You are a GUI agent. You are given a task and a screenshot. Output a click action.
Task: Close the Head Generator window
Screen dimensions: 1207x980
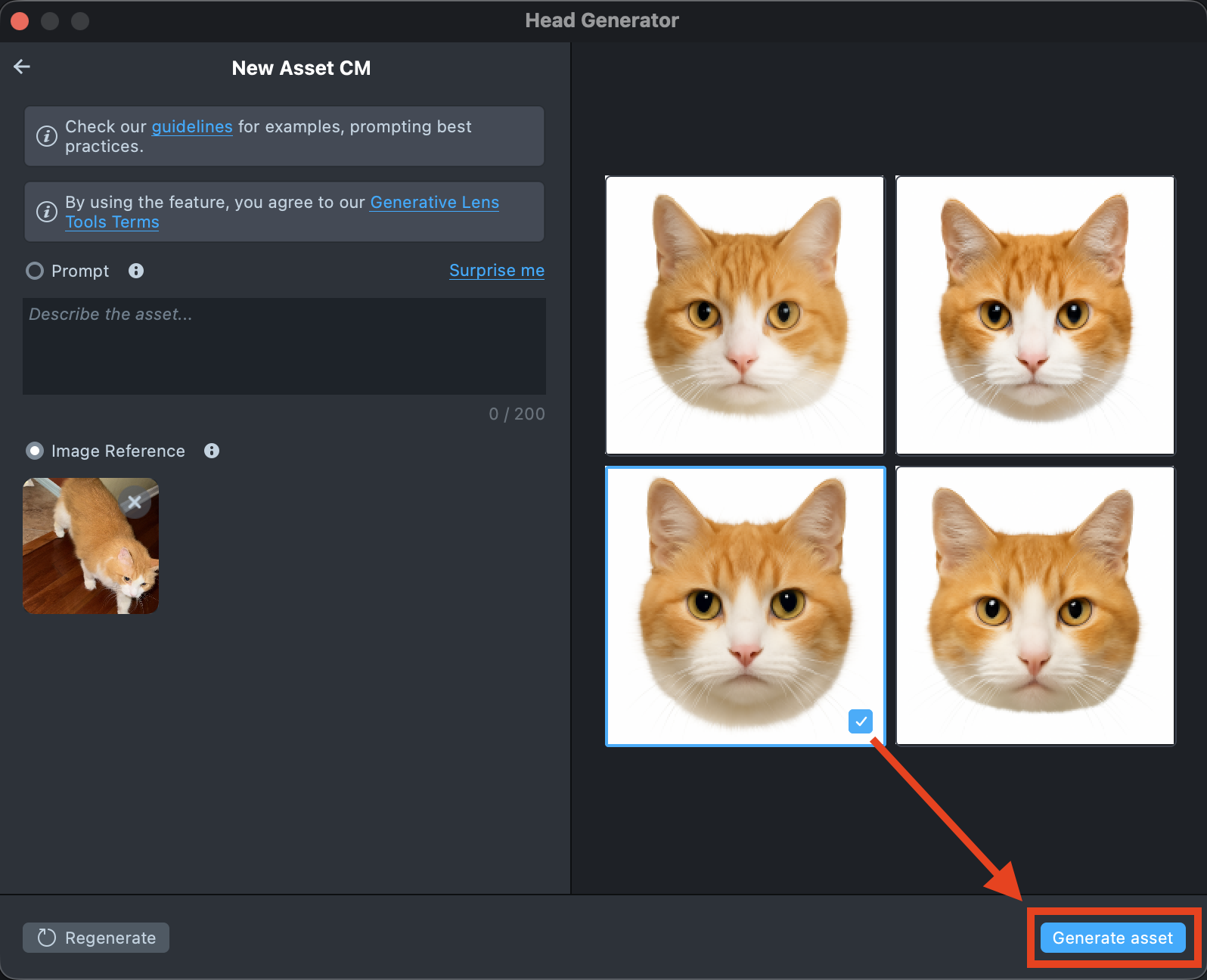[x=20, y=21]
